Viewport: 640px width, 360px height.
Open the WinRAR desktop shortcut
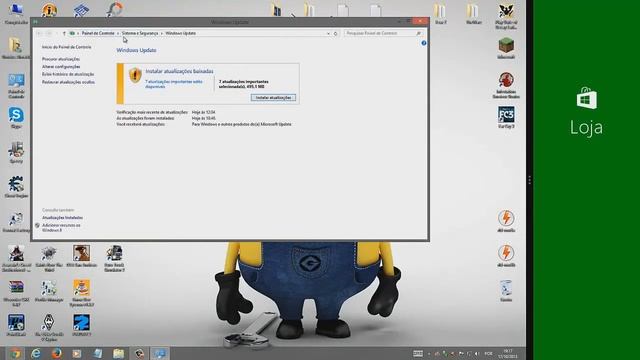pos(16,293)
